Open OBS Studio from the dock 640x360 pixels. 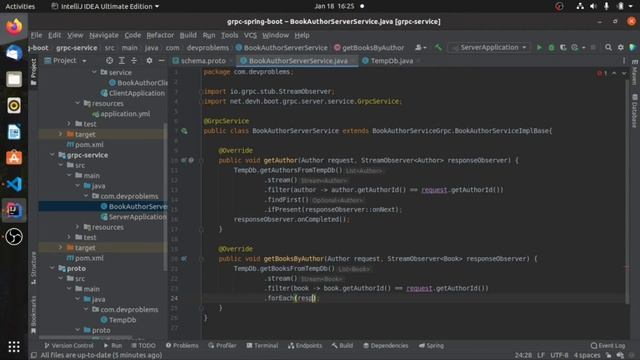(x=14, y=236)
